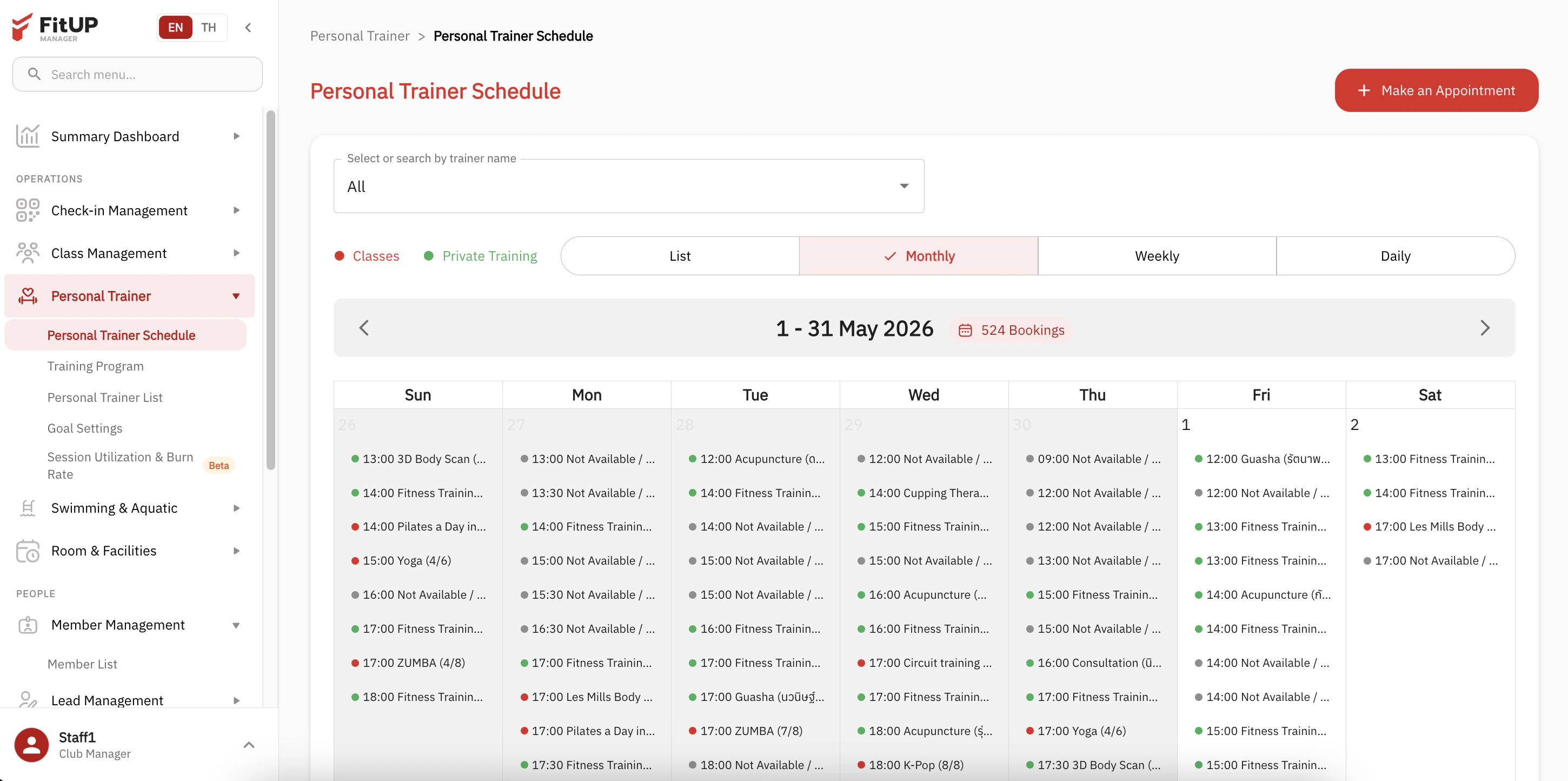Viewport: 1568px width, 781px height.
Task: Click the Make an Appointment button
Action: [x=1437, y=90]
